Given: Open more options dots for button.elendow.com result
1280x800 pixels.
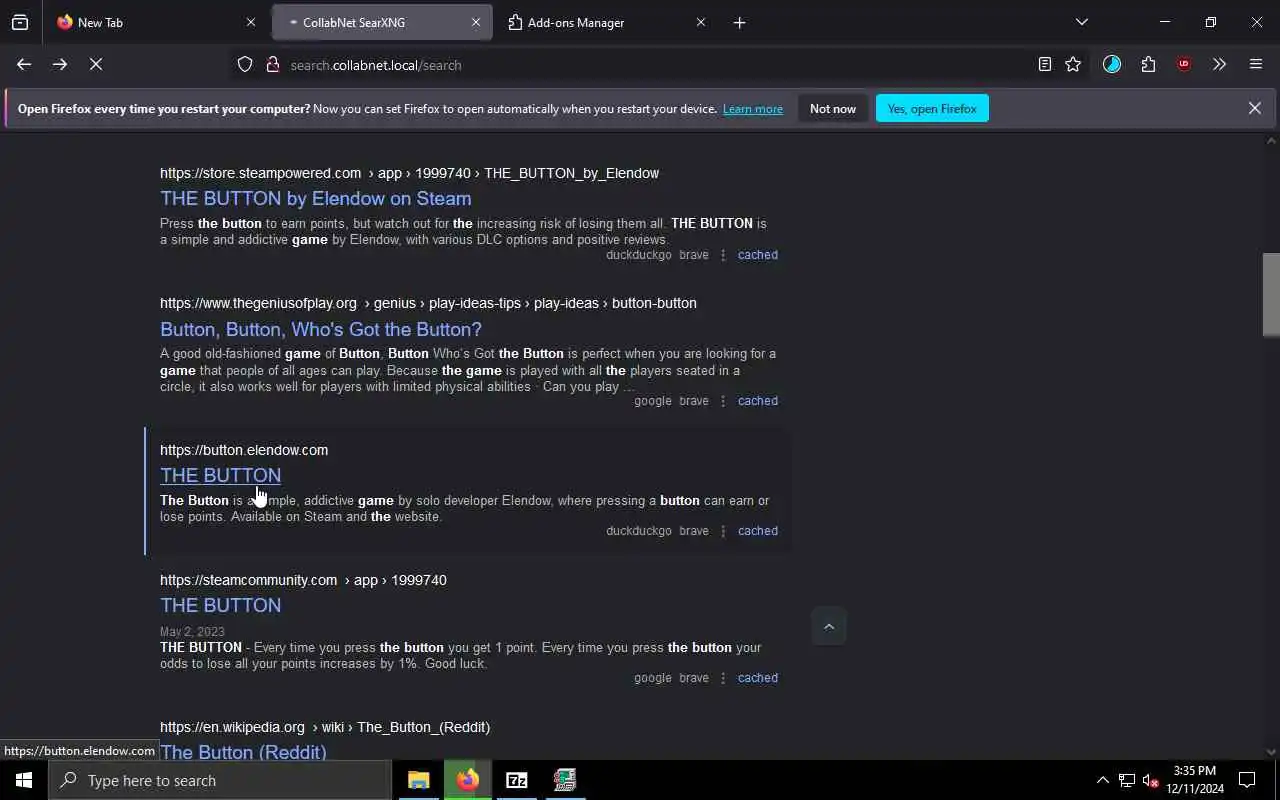Looking at the screenshot, I should pyautogui.click(x=723, y=531).
